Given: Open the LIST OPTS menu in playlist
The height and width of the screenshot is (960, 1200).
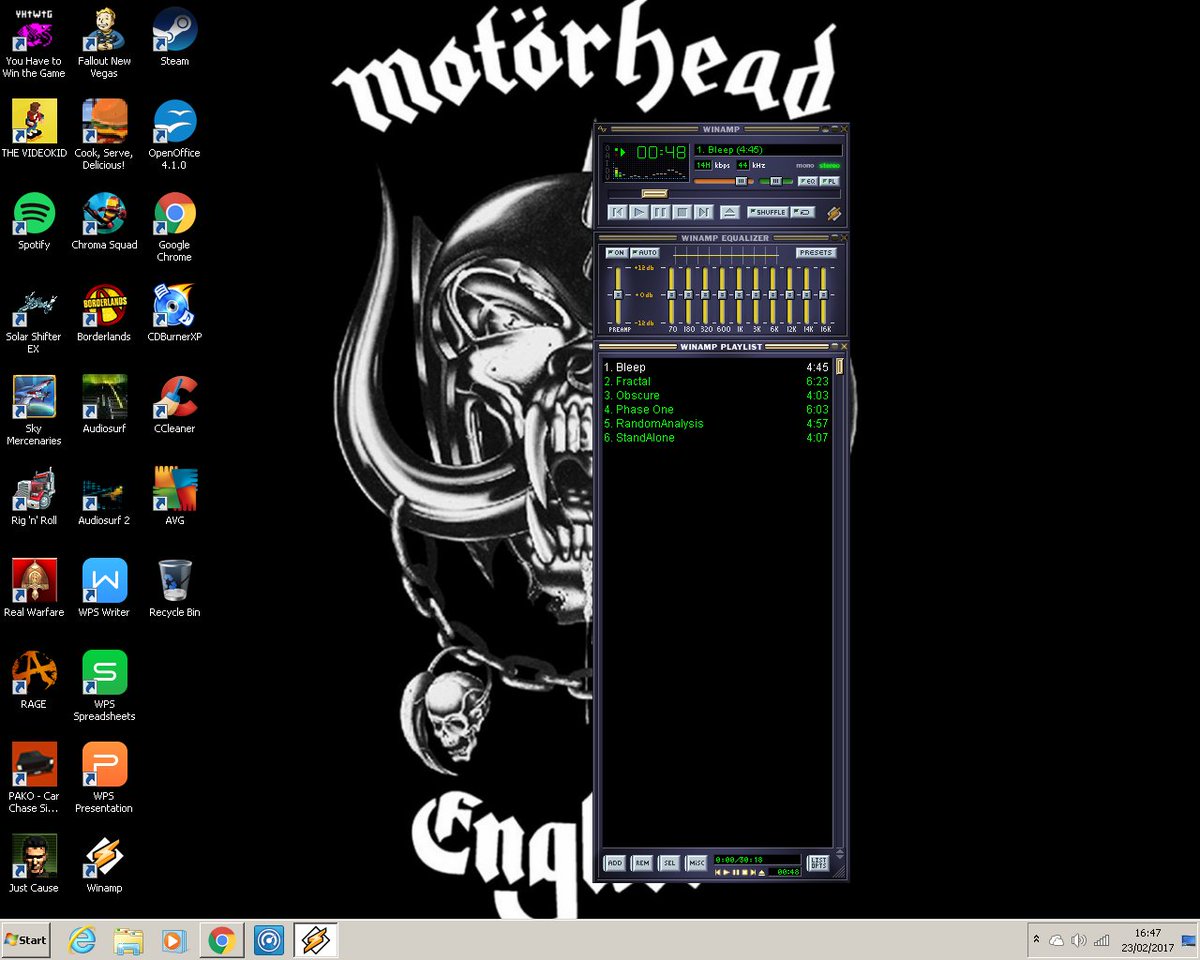Looking at the screenshot, I should (817, 863).
